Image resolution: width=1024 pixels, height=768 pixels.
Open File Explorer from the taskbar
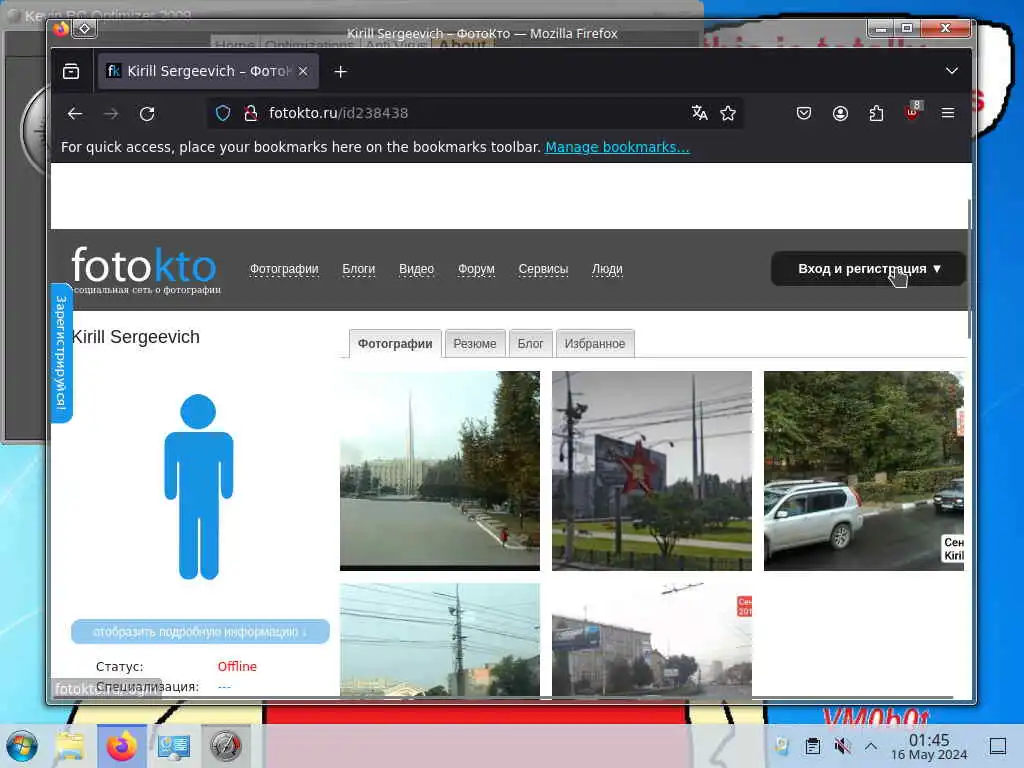(70, 746)
